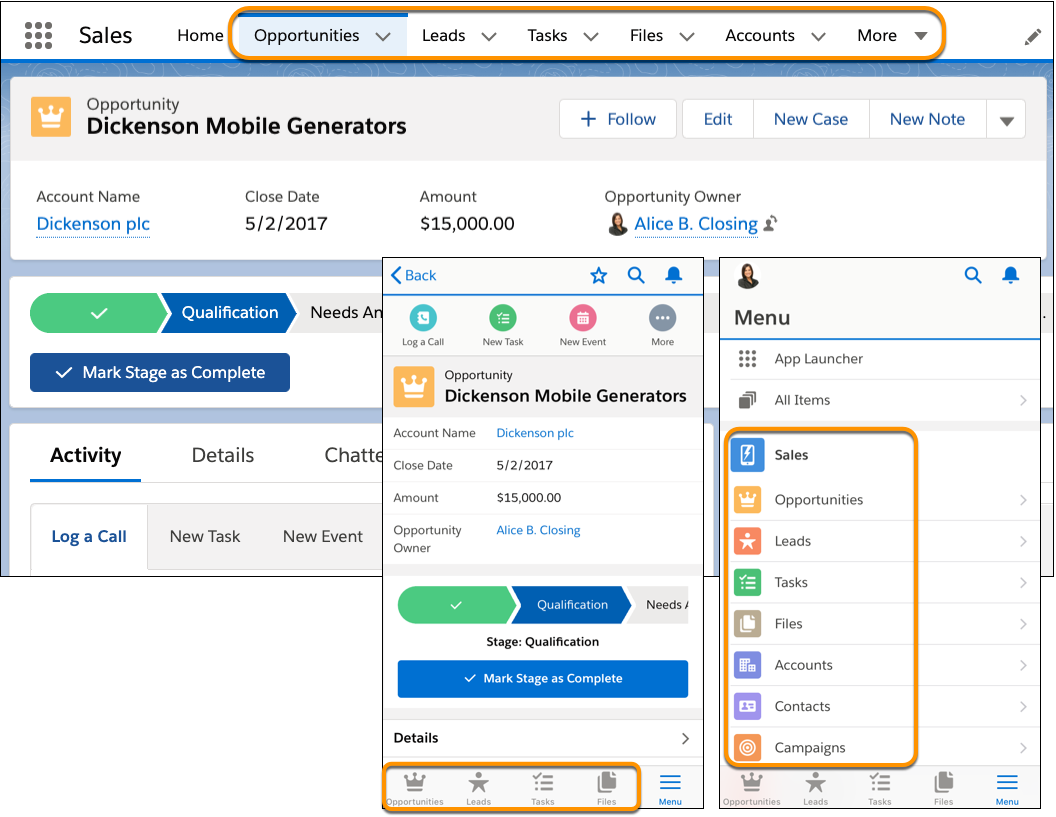
Task: Toggle Follow on Dickenson Mobile Generators
Action: [x=617, y=118]
